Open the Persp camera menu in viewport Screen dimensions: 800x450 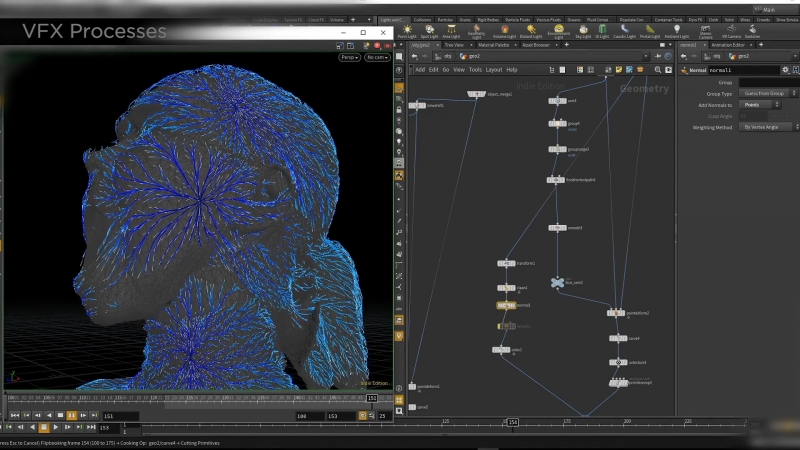click(x=349, y=57)
